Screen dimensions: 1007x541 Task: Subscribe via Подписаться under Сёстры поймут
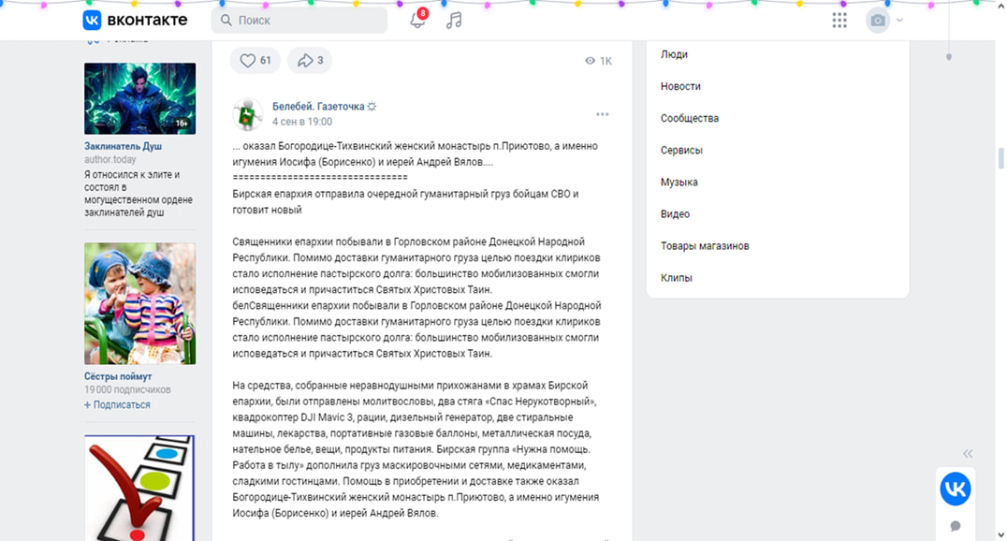[121, 405]
